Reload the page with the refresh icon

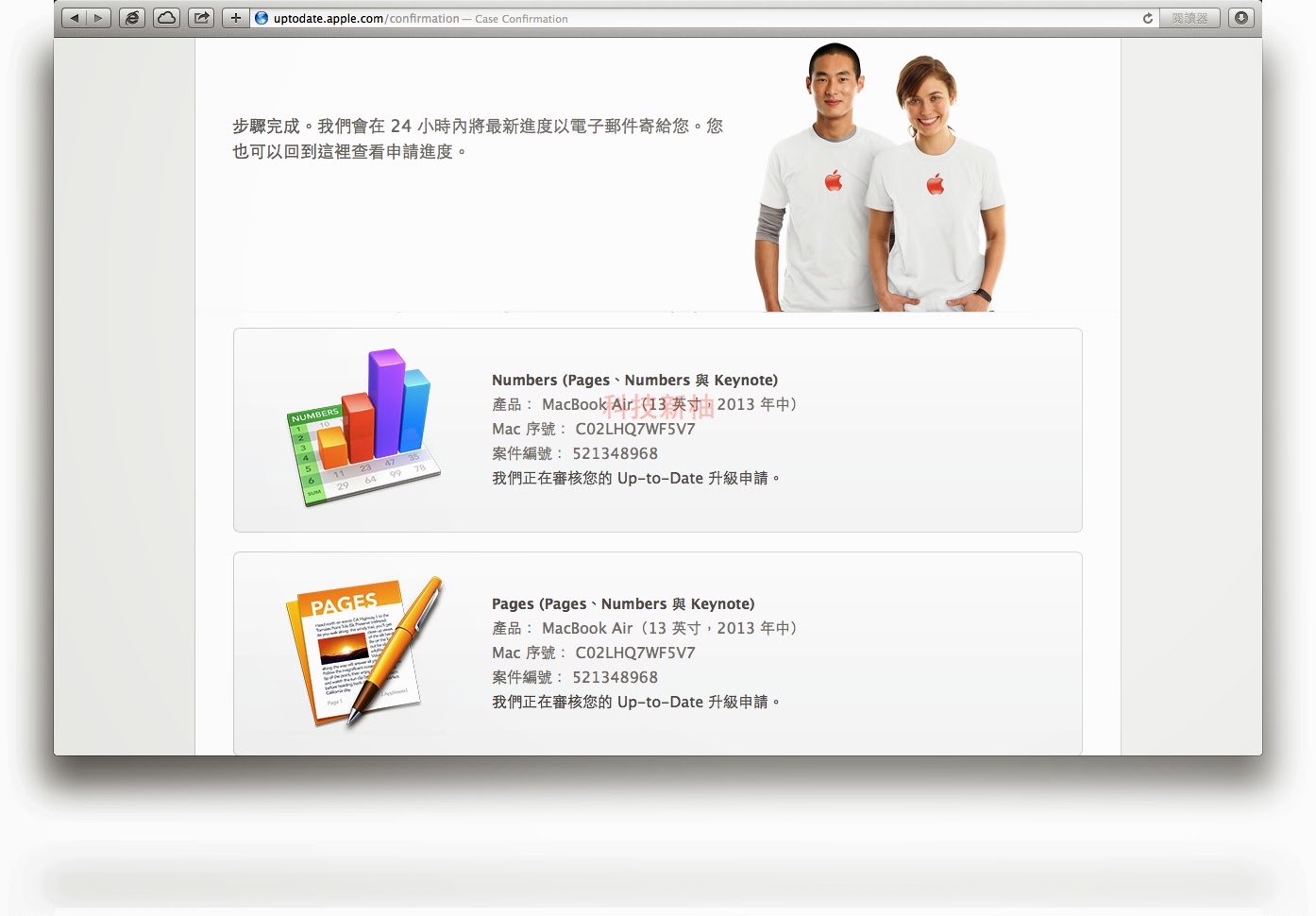[1148, 18]
